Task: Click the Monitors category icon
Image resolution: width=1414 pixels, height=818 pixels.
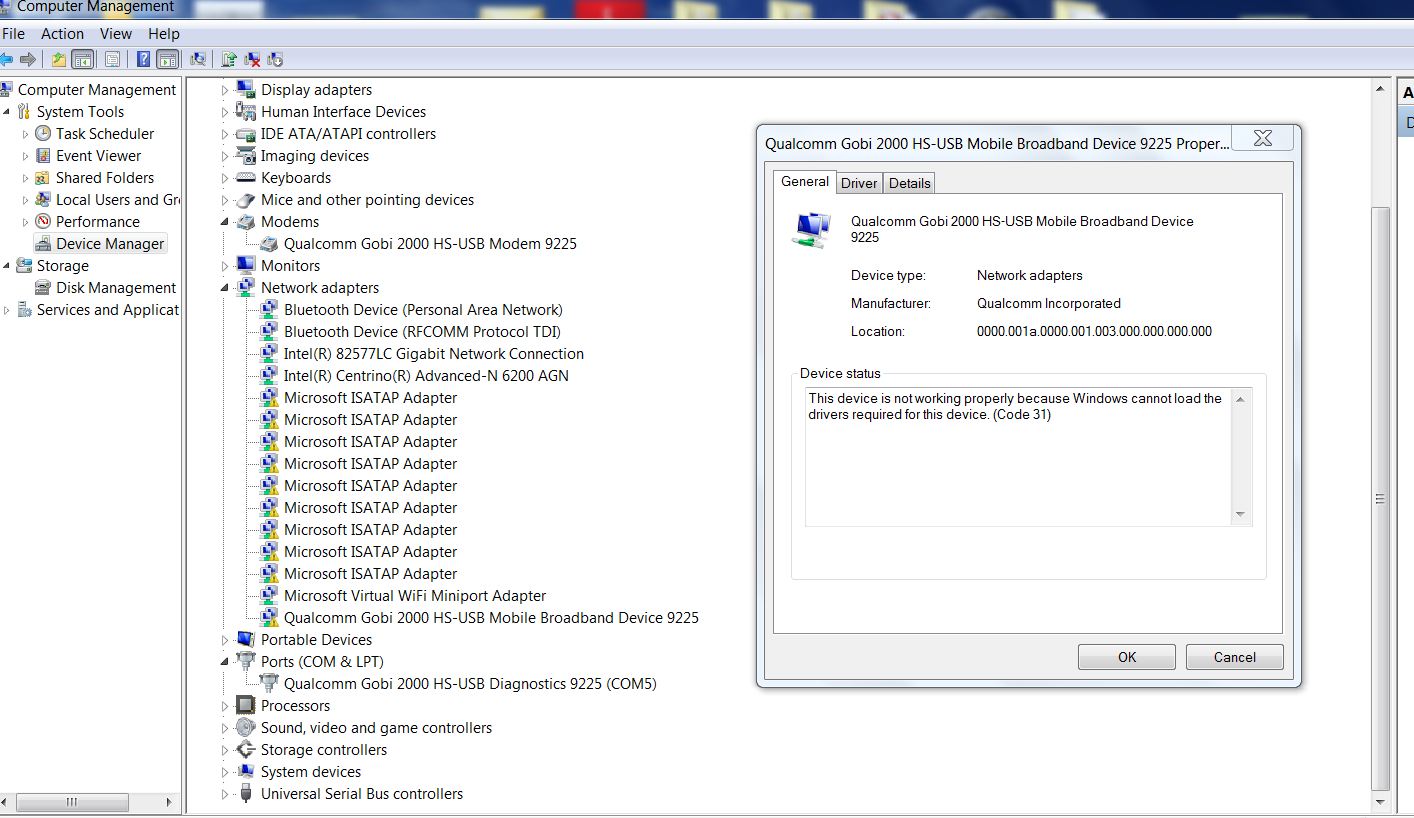Action: pyautogui.click(x=245, y=265)
